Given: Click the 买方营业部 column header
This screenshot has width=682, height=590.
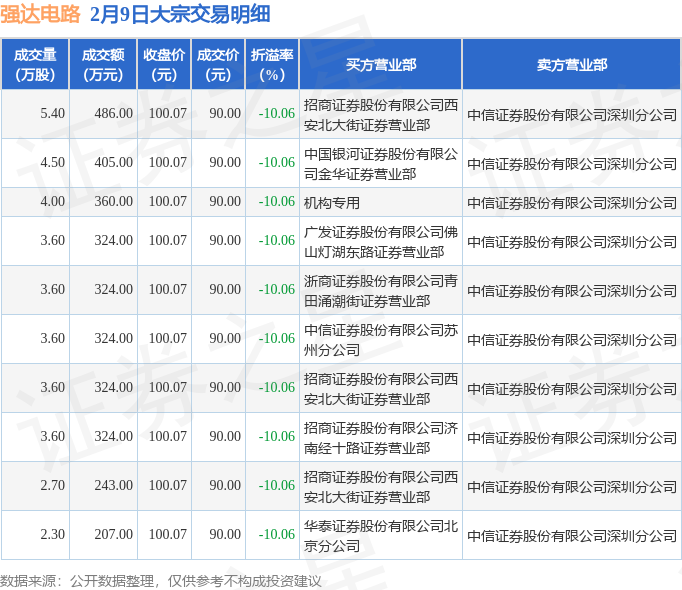Looking at the screenshot, I should [x=381, y=65].
